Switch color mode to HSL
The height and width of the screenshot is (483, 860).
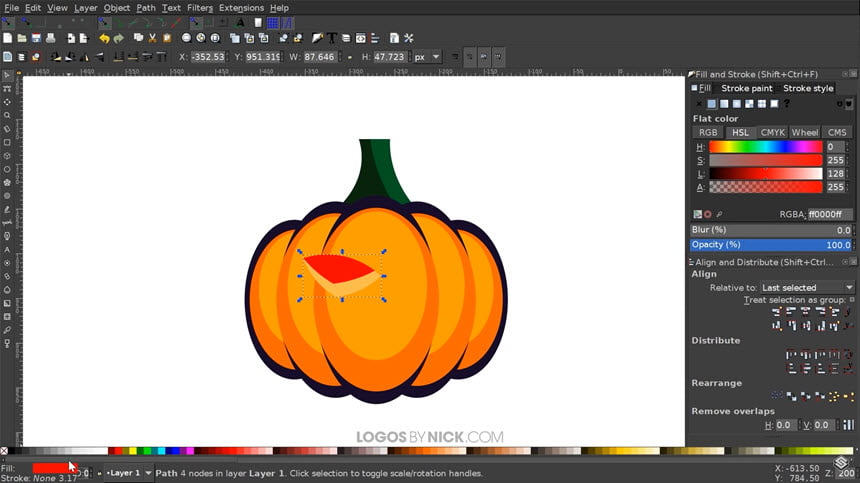click(x=740, y=133)
